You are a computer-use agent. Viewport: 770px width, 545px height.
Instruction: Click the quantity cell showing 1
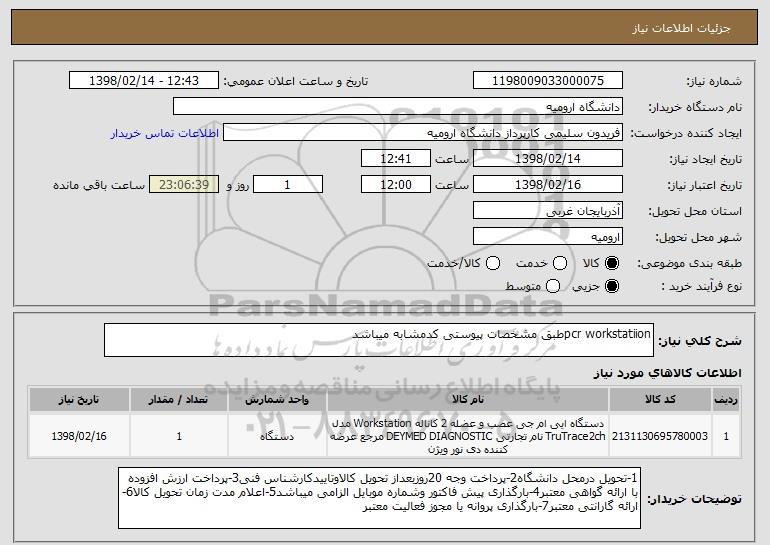click(x=179, y=436)
